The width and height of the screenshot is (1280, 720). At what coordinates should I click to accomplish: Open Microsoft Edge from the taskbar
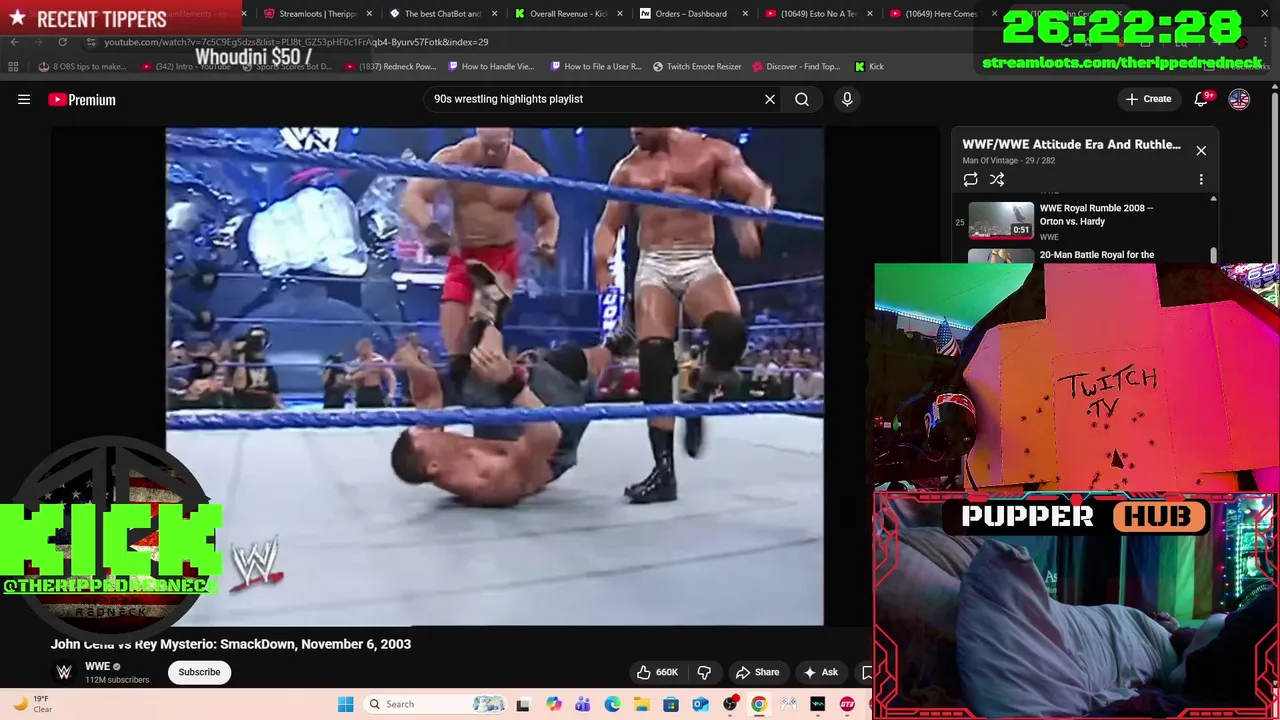[612, 704]
